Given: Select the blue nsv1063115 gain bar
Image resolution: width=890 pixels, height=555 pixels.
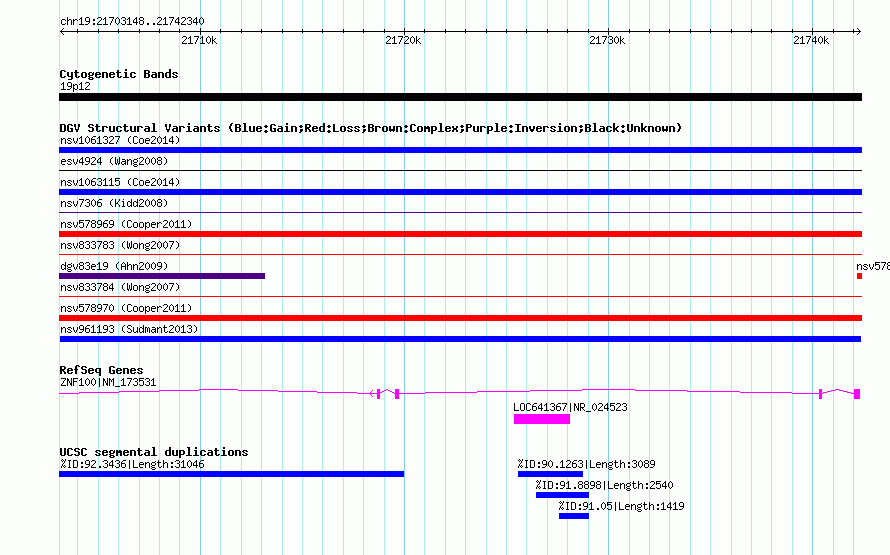Looking at the screenshot, I should click(460, 192).
